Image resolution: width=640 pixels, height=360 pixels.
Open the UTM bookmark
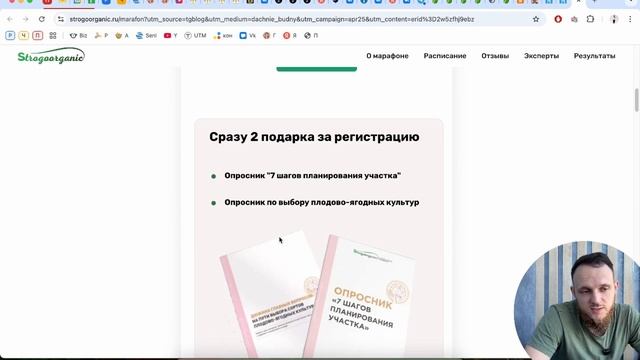point(195,36)
